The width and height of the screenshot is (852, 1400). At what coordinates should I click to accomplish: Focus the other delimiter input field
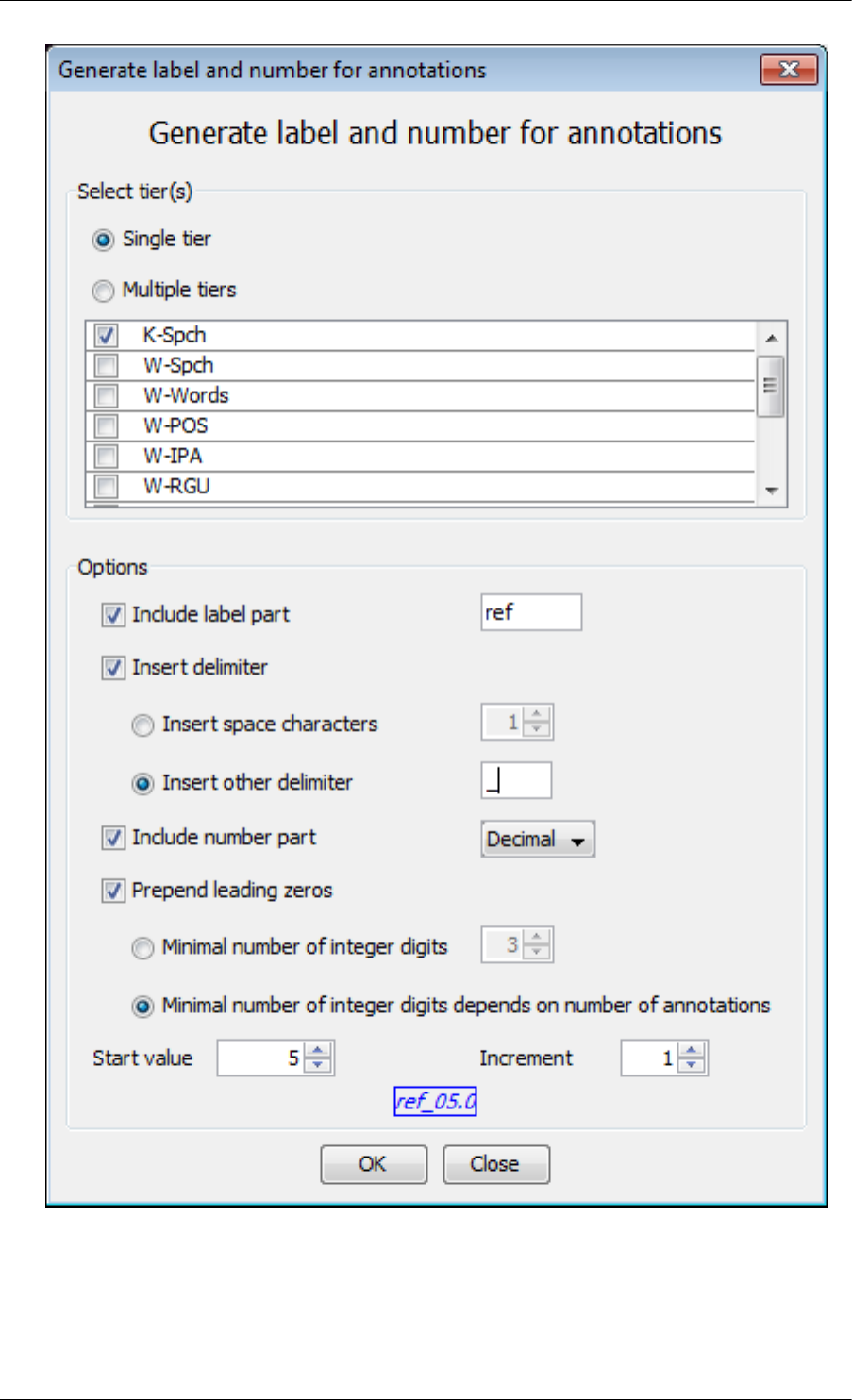[x=516, y=781]
